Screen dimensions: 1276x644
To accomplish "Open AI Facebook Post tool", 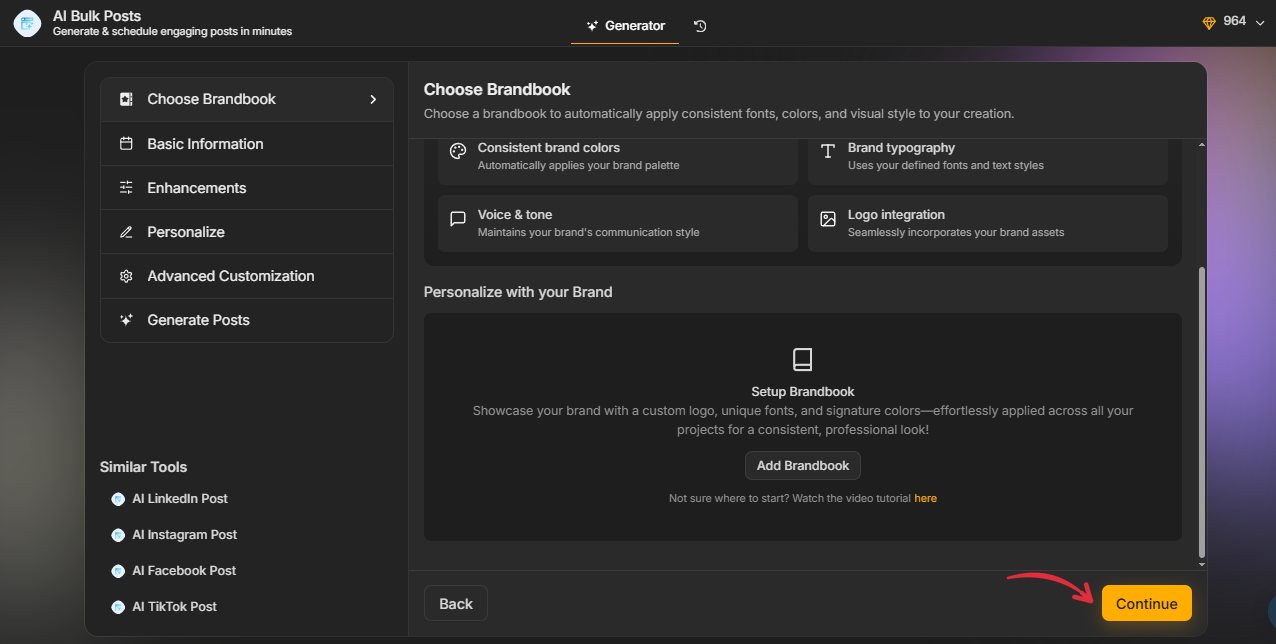I will click(184, 571).
